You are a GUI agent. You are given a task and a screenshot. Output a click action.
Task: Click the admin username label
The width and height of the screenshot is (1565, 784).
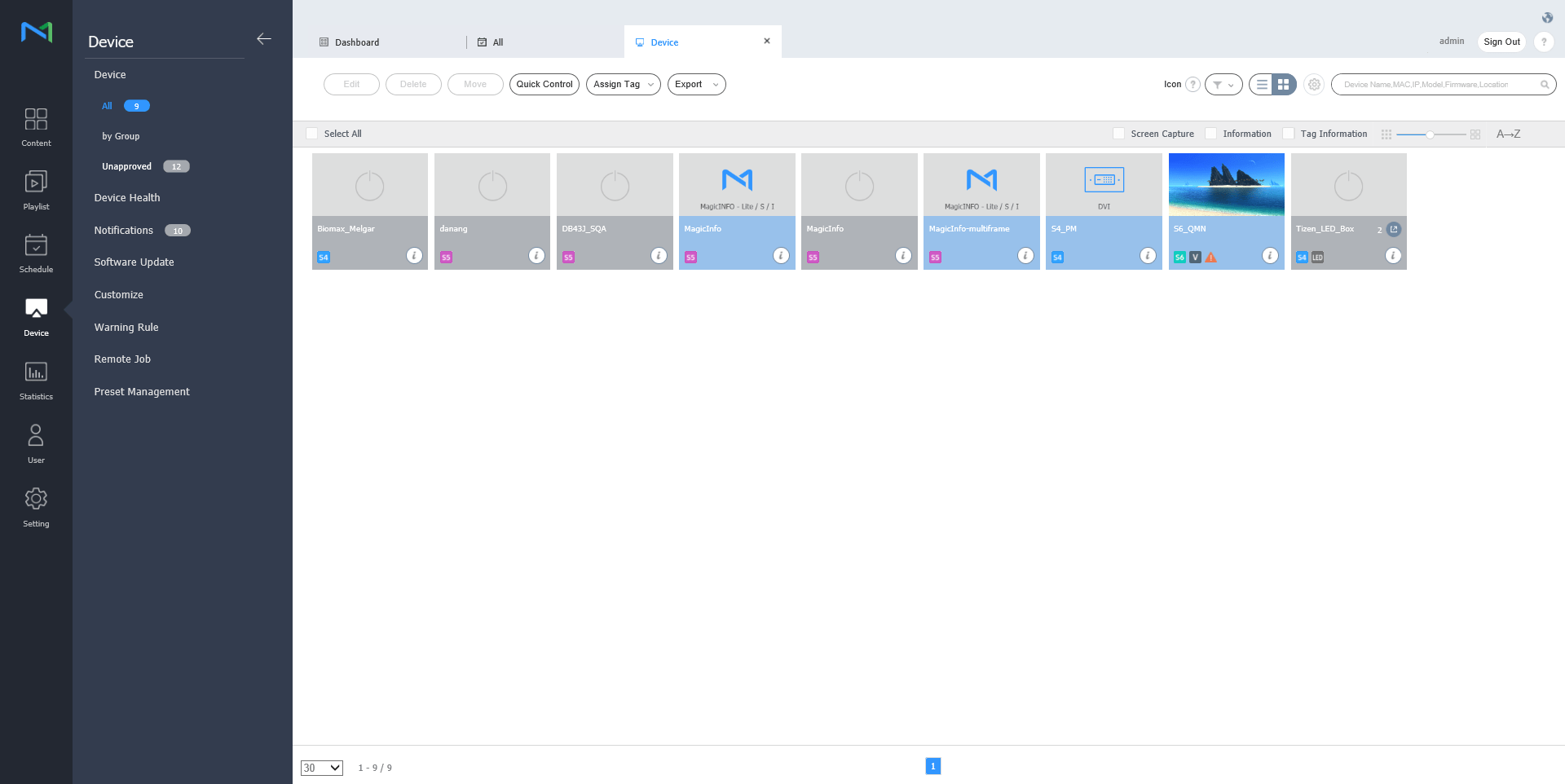[1451, 41]
